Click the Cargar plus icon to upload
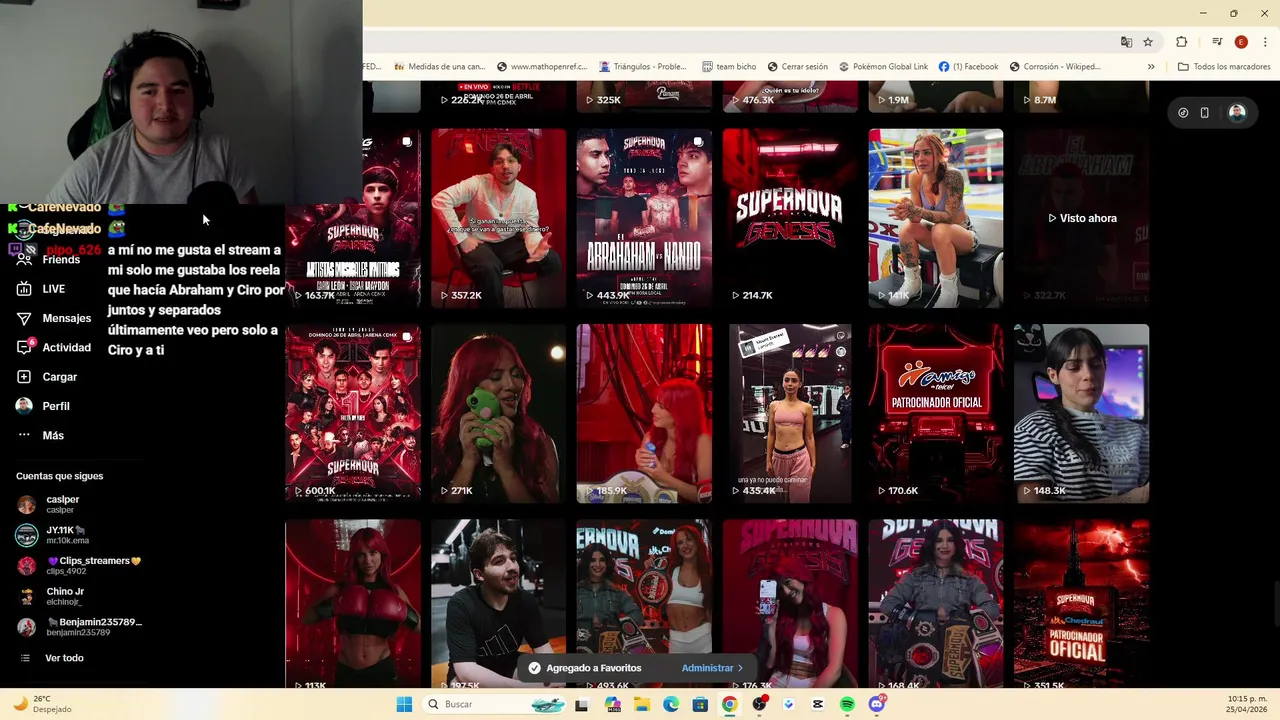The width and height of the screenshot is (1280, 720). [x=24, y=377]
